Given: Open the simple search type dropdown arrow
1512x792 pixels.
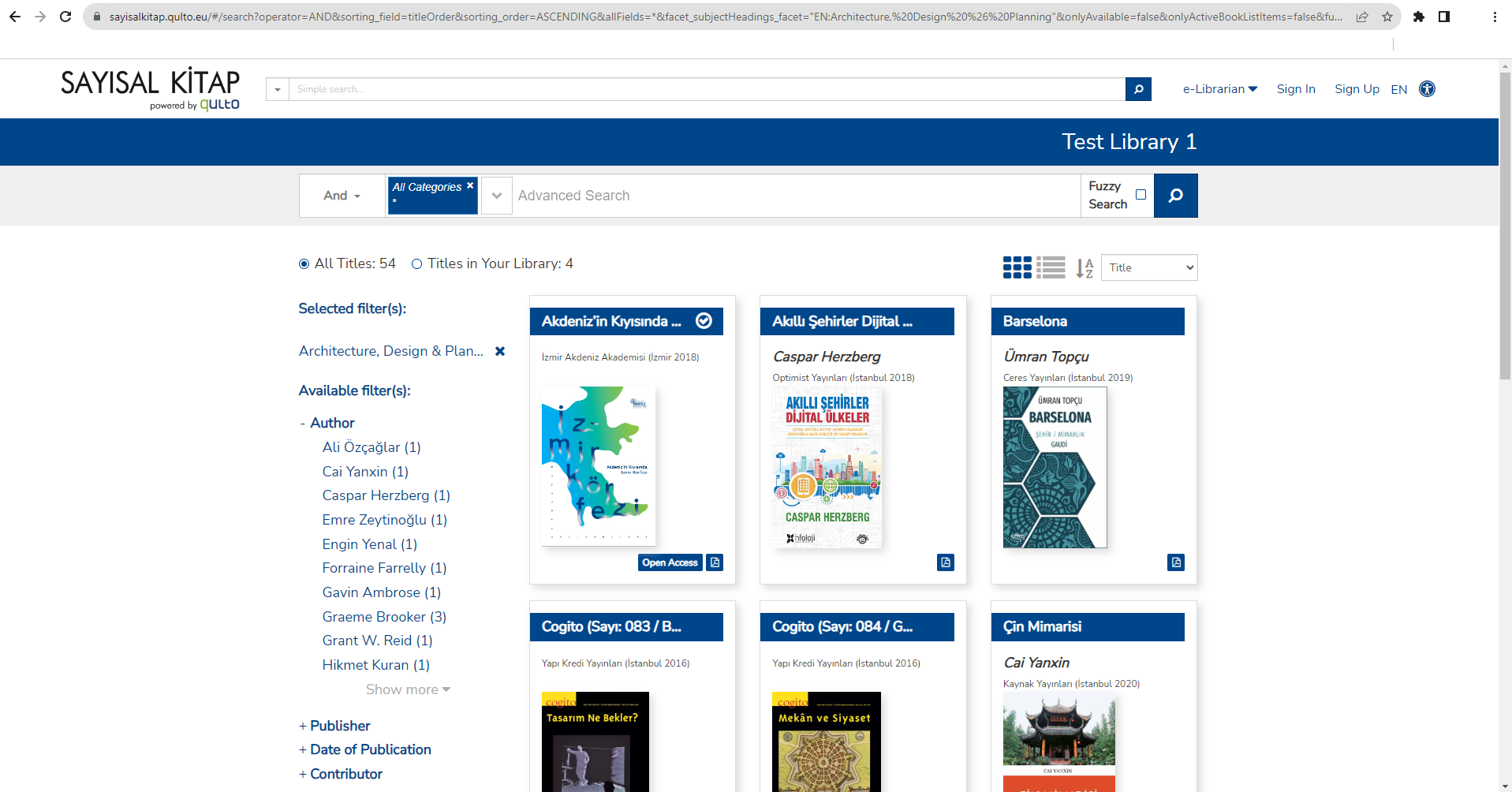Looking at the screenshot, I should click(278, 89).
